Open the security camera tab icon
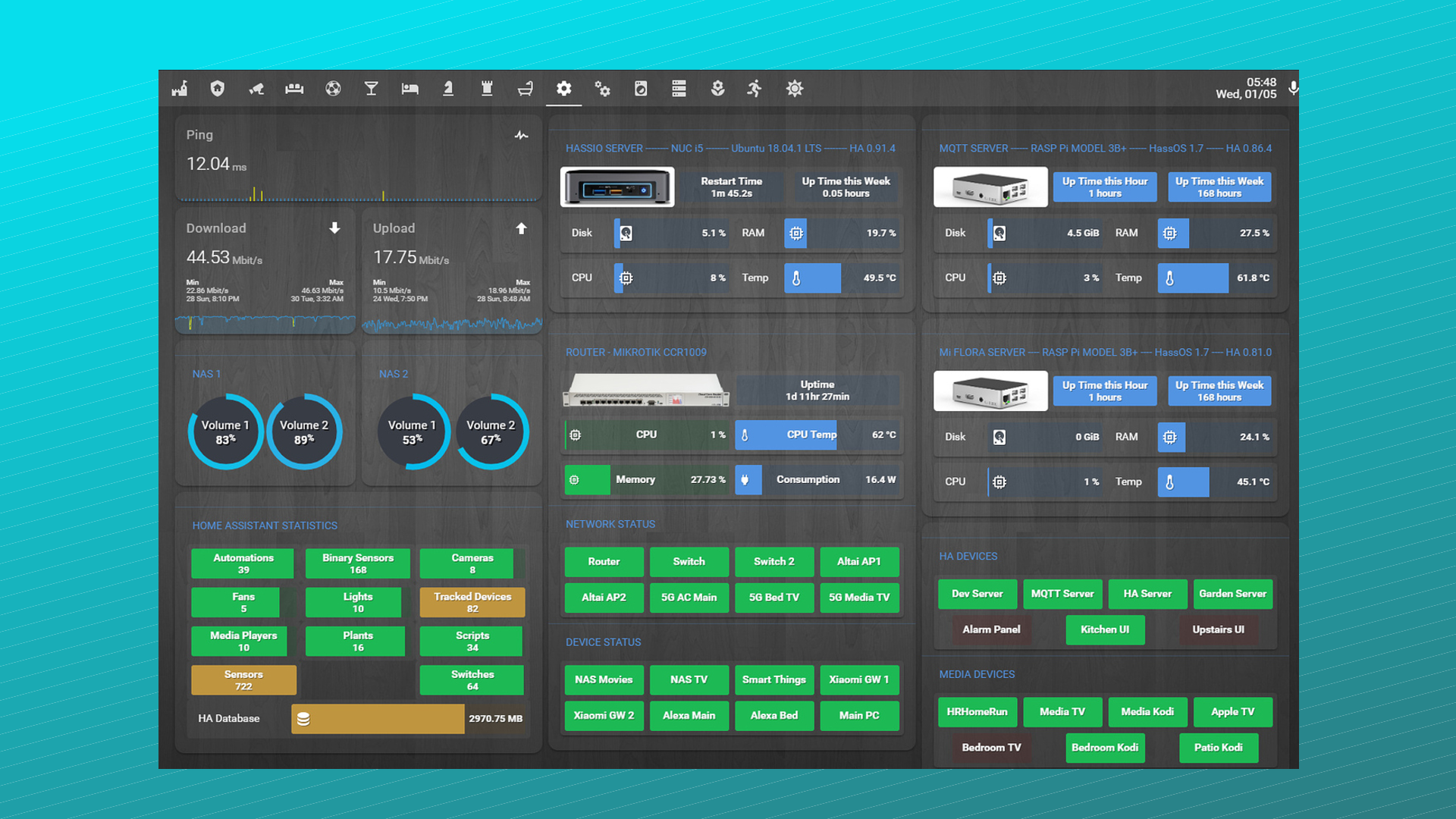 (256, 89)
